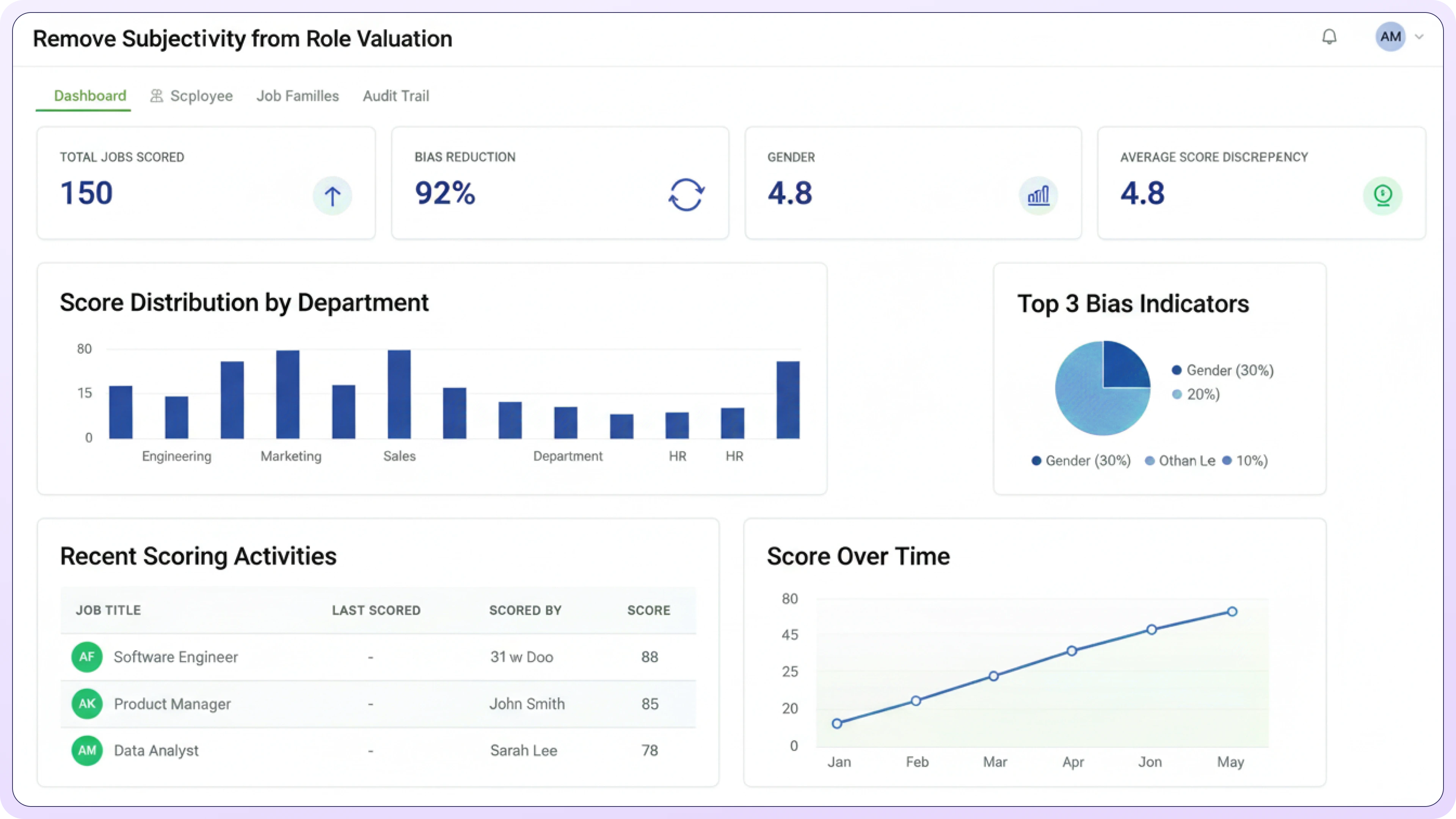The height and width of the screenshot is (819, 1456).
Task: Click the AF avatar beside Software Engineer
Action: tap(87, 657)
